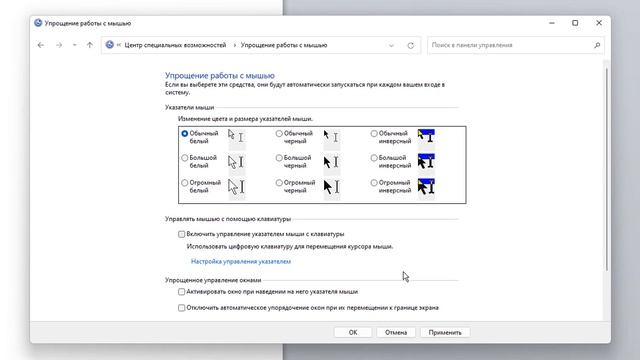This screenshot has width=640, height=360.
Task: Click the vertical scrollbar thumb
Action: [x=607, y=169]
